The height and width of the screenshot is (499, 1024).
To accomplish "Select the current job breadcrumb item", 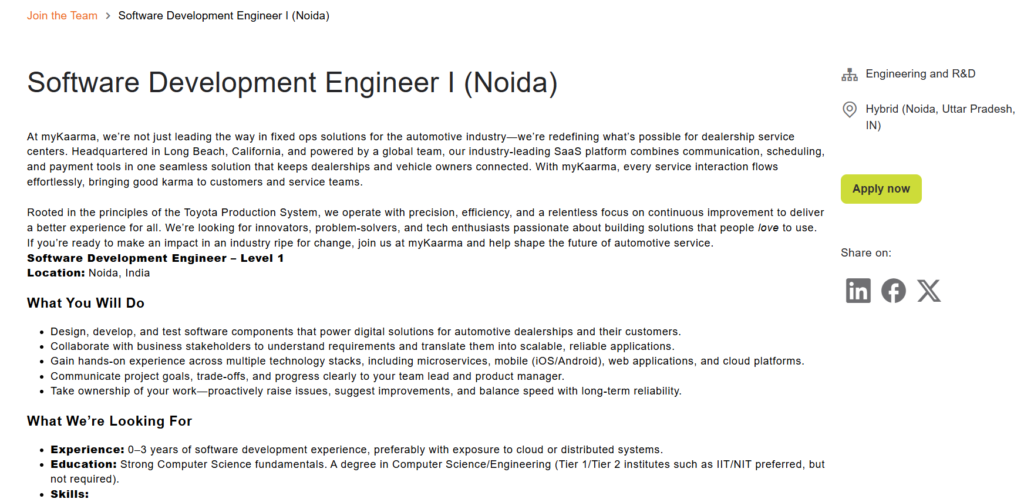I will point(224,16).
